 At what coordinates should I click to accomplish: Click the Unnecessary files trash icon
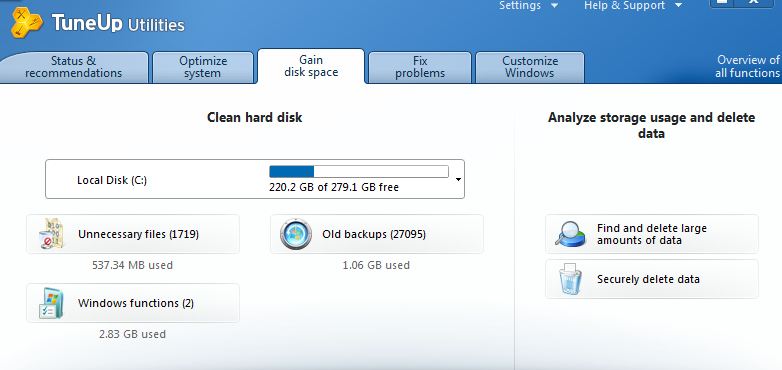point(51,234)
